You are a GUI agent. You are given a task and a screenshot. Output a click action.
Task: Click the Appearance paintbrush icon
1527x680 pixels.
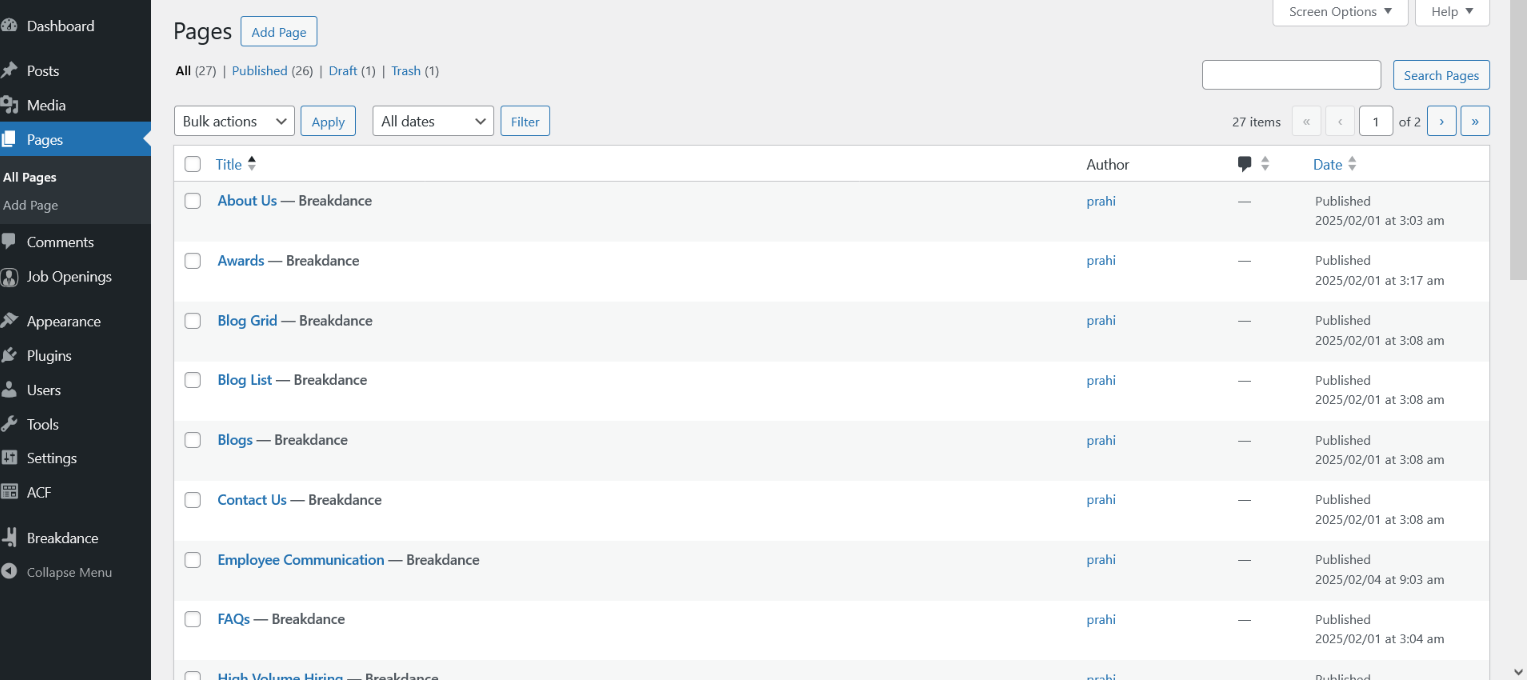pos(9,321)
